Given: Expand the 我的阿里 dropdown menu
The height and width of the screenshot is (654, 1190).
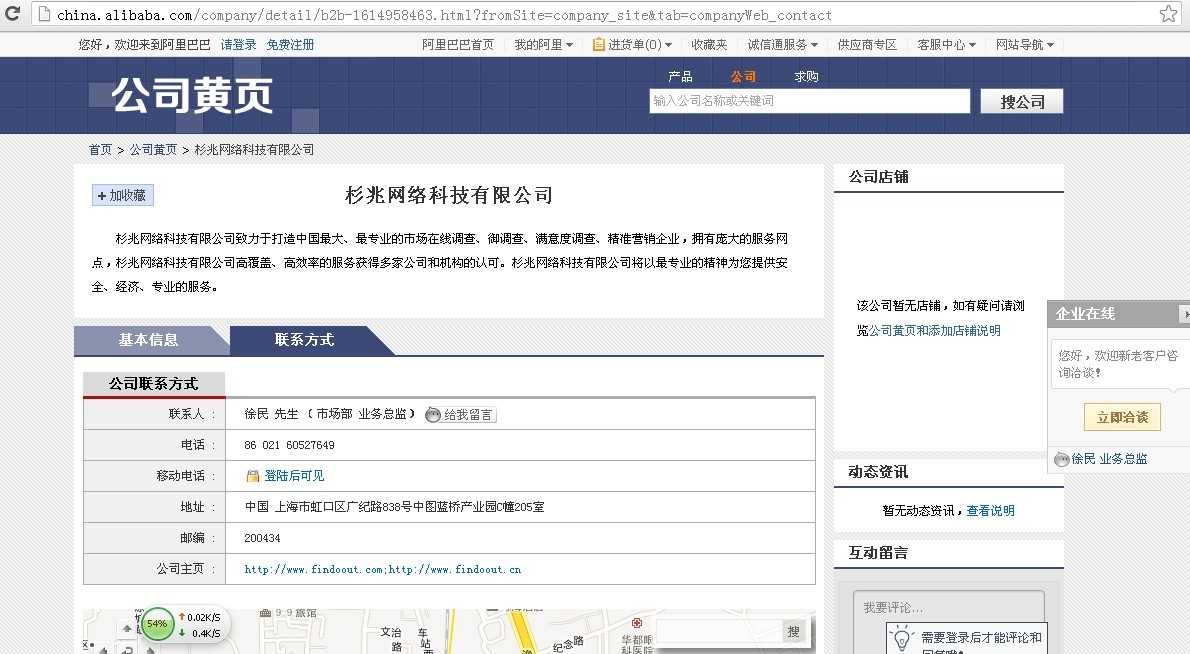Looking at the screenshot, I should 543,45.
